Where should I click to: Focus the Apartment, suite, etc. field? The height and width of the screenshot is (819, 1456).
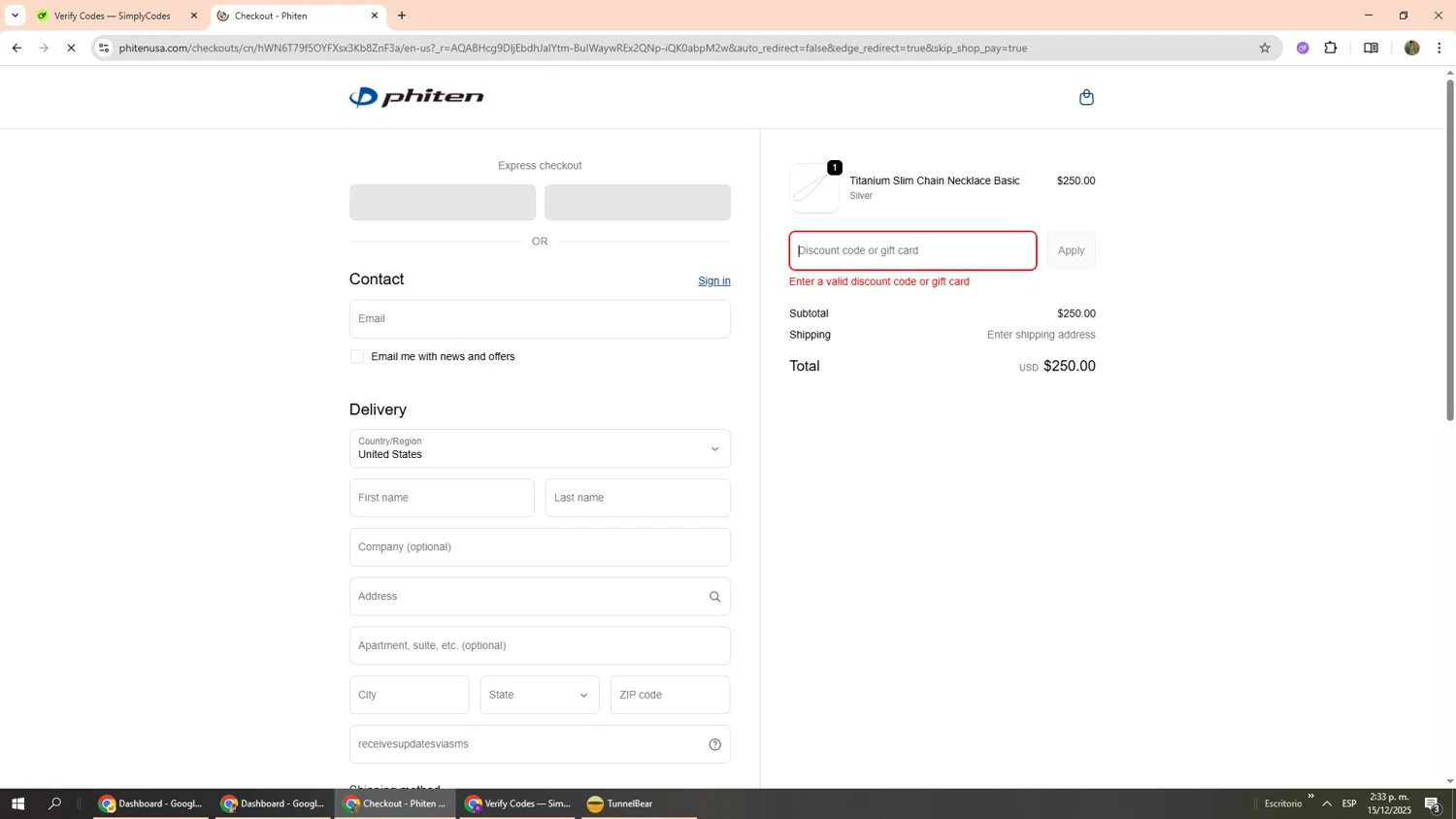point(540,646)
